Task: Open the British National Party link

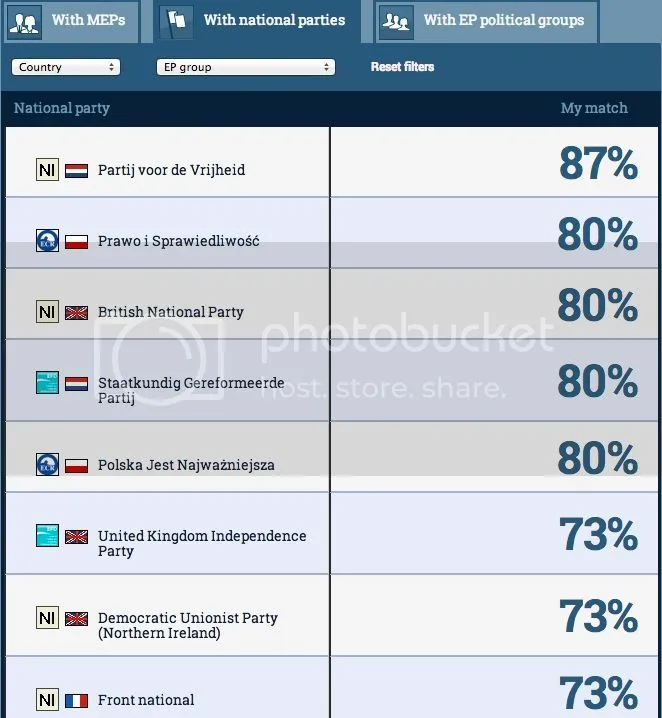Action: pyautogui.click(x=171, y=312)
